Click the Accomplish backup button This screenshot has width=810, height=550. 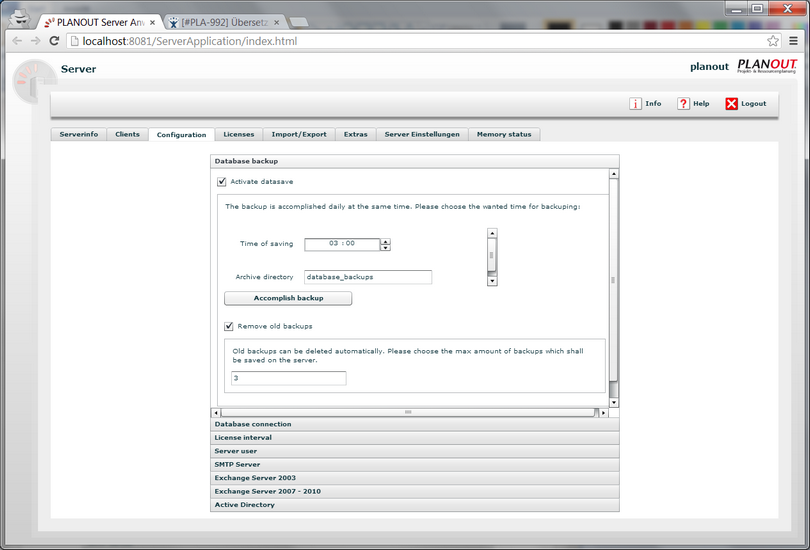(288, 298)
